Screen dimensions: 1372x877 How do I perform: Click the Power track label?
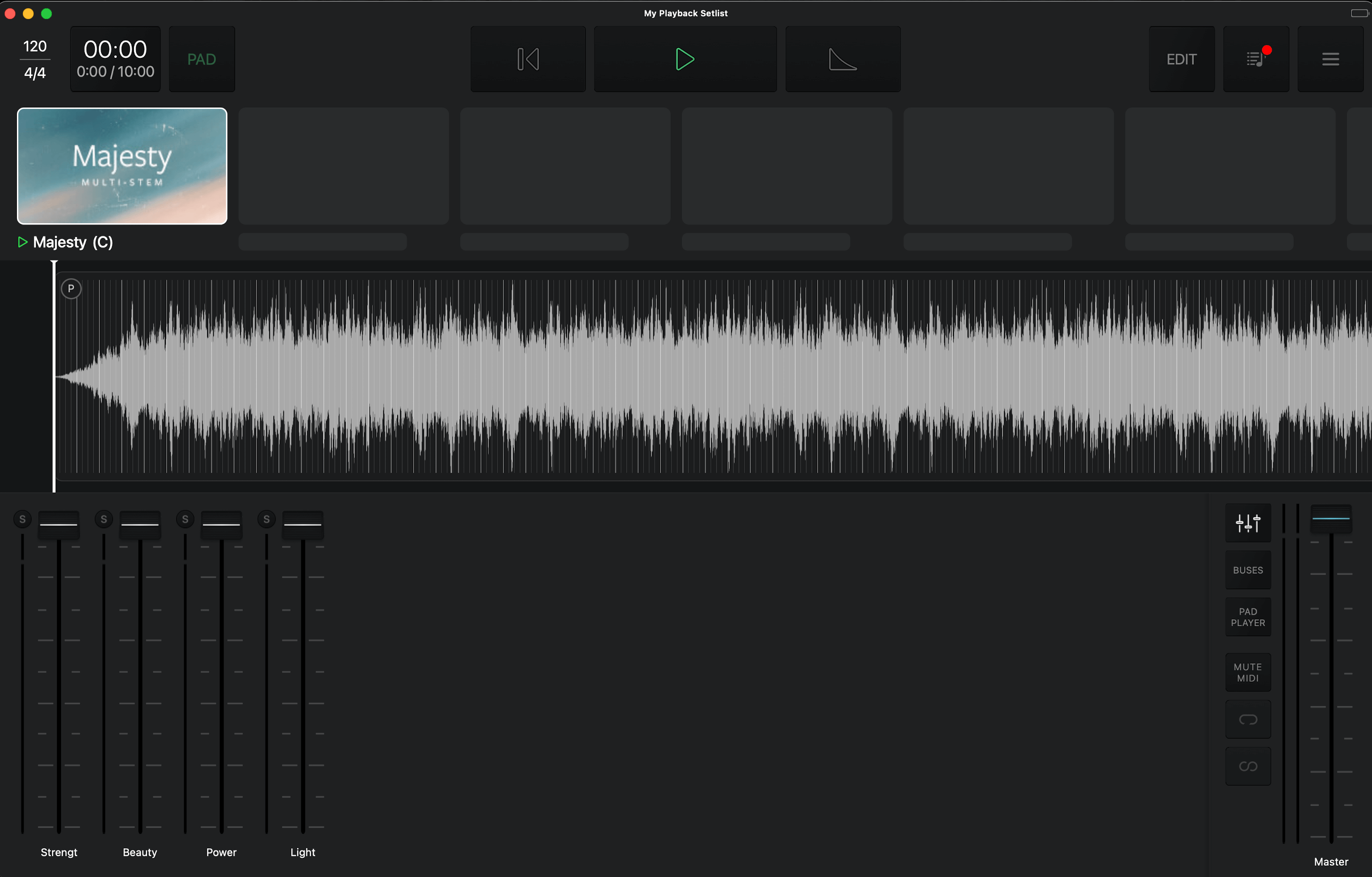tap(221, 852)
